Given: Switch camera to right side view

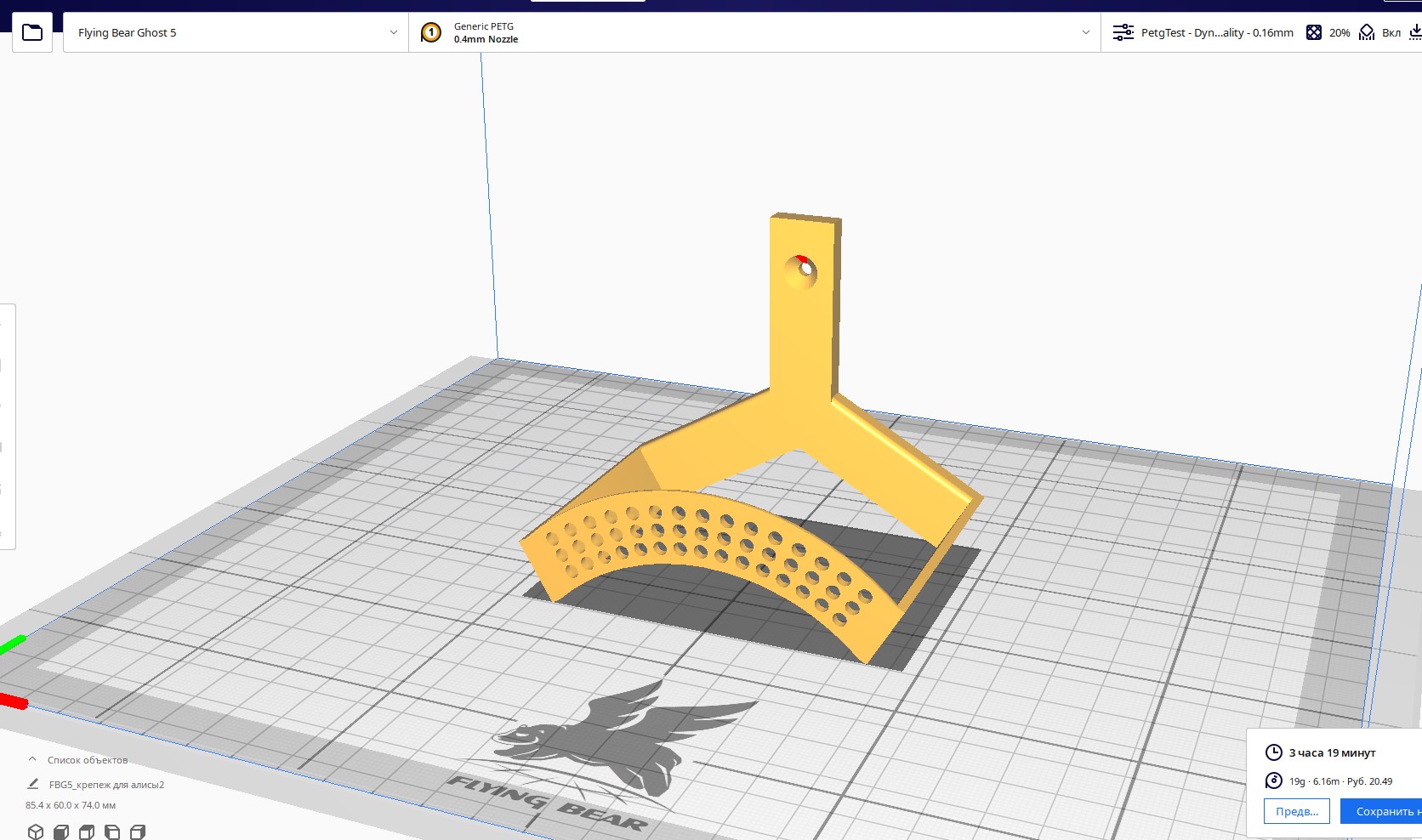Looking at the screenshot, I should point(138,831).
